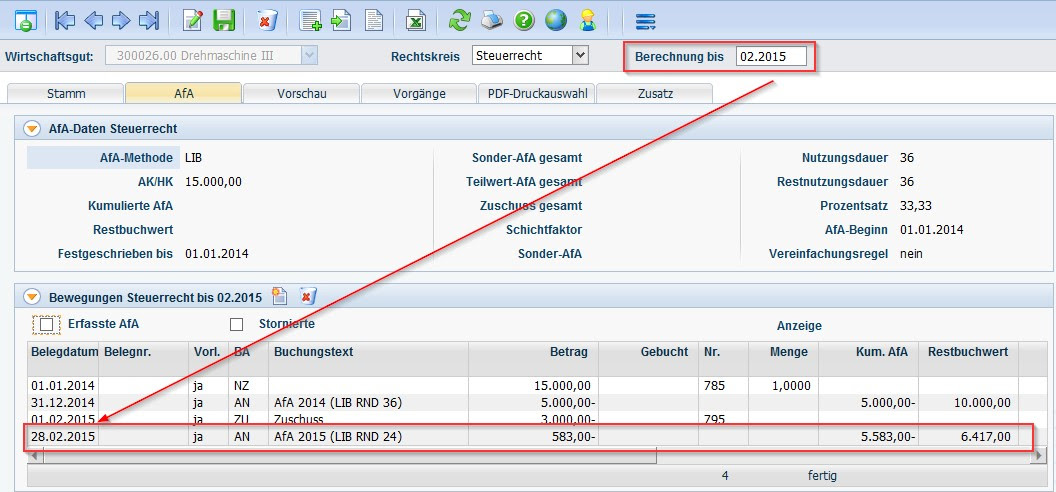Click the printer icon
The height and width of the screenshot is (492, 1056).
click(x=492, y=21)
